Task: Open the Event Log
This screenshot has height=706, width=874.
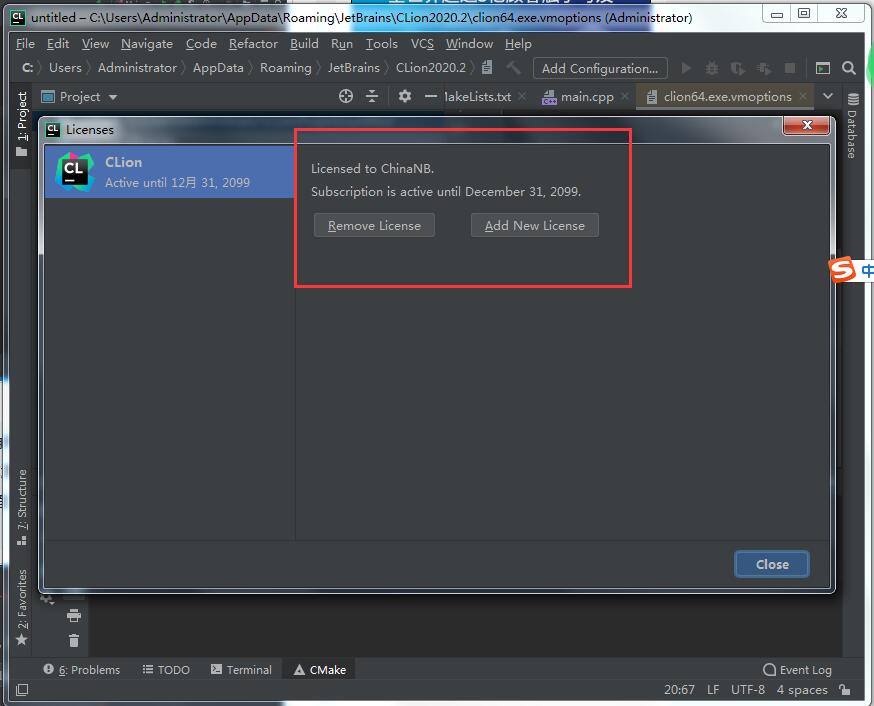Action: click(x=798, y=670)
